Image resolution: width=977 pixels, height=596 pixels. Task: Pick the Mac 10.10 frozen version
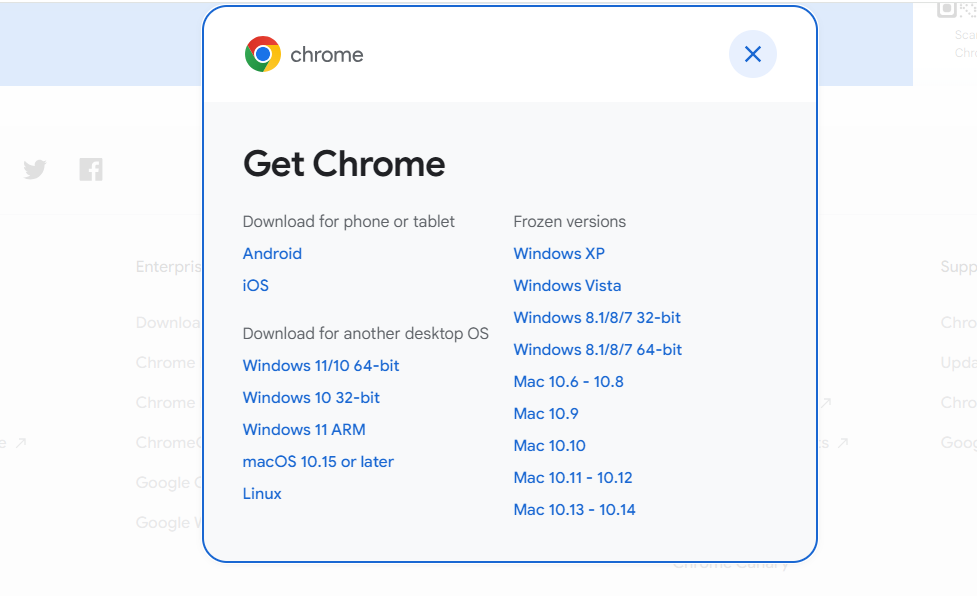click(x=550, y=446)
